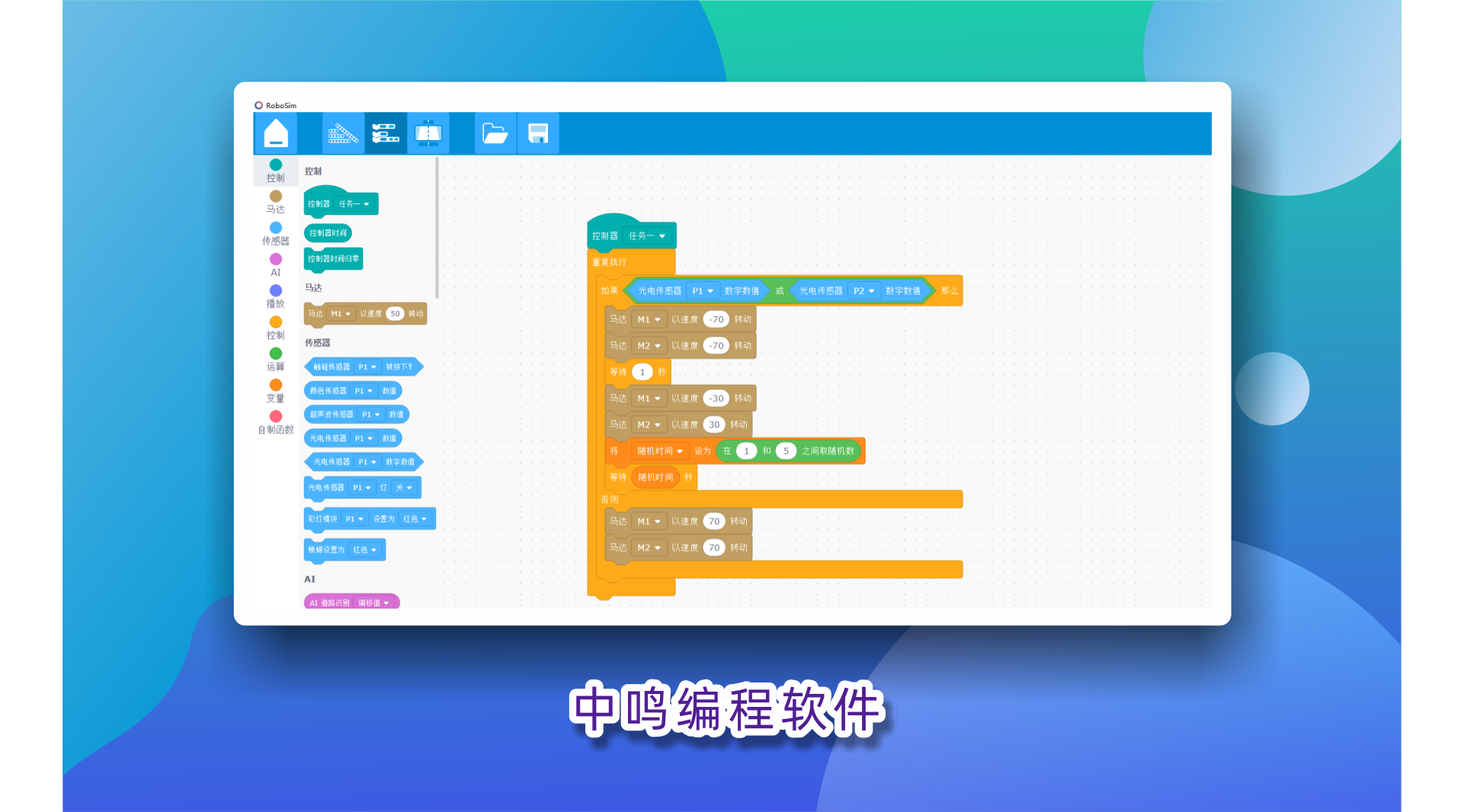This screenshot has height=812, width=1464.
Task: Edit random number lower bound 1
Action: [x=747, y=451]
